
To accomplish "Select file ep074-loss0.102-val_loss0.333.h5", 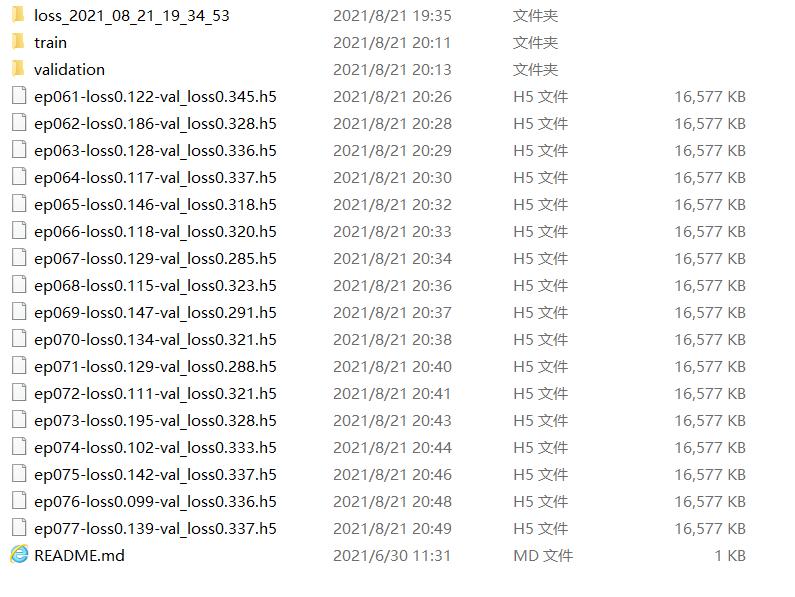I will pos(155,447).
